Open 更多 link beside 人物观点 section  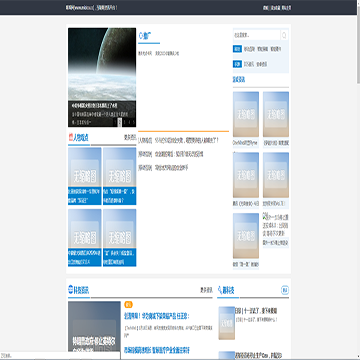coord(130,137)
